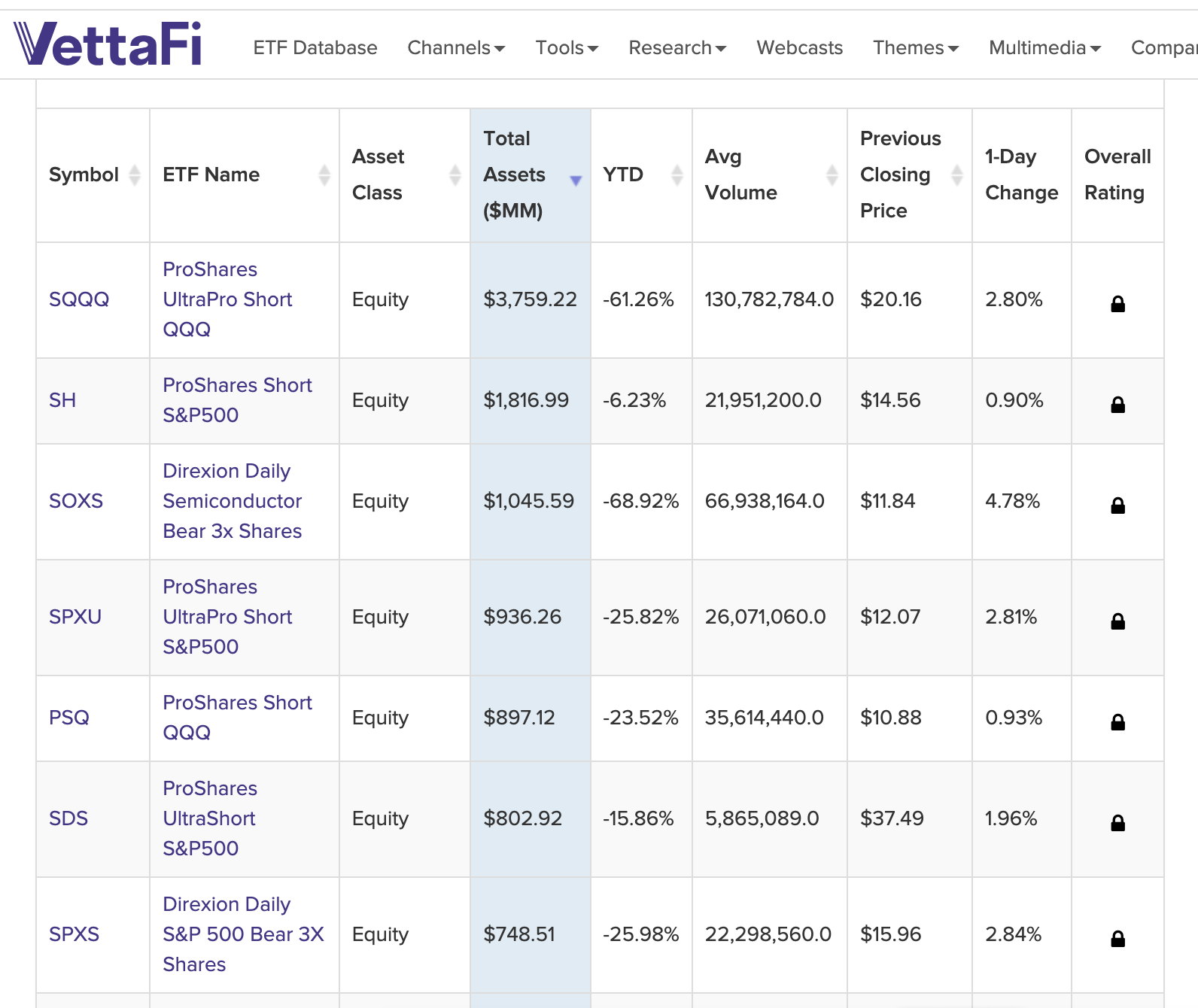Open ProShares Short S&P500 link
Viewport: 1198px width, 1008px height.
(237, 400)
